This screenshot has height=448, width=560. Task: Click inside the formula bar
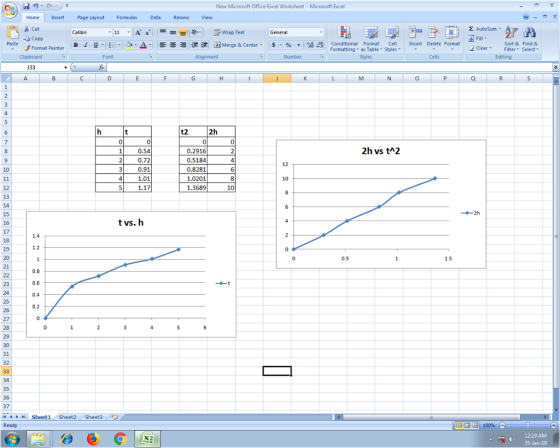click(329, 67)
